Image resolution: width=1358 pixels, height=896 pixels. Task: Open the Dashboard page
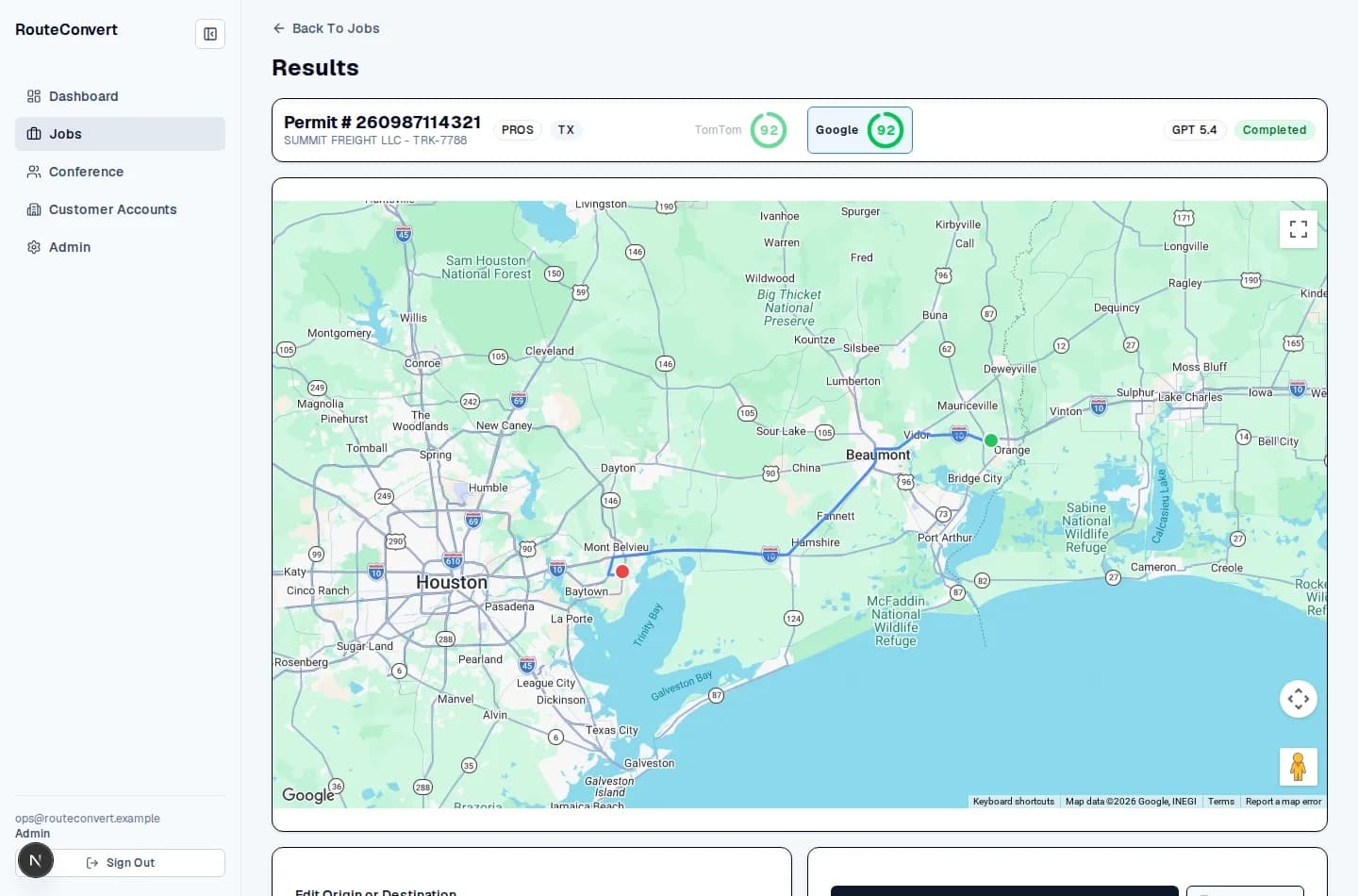(x=120, y=96)
